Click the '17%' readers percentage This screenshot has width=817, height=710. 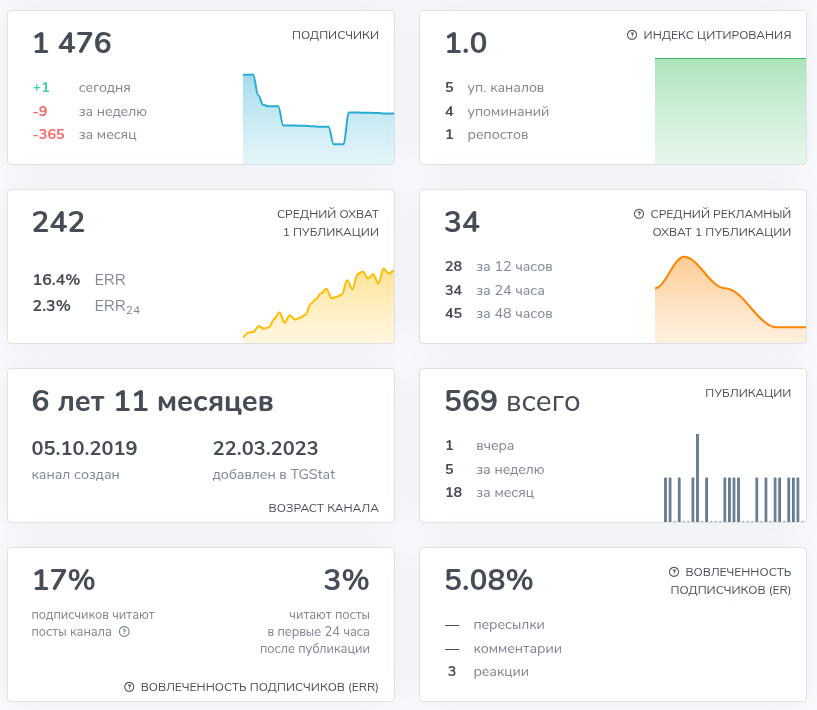pos(64,580)
